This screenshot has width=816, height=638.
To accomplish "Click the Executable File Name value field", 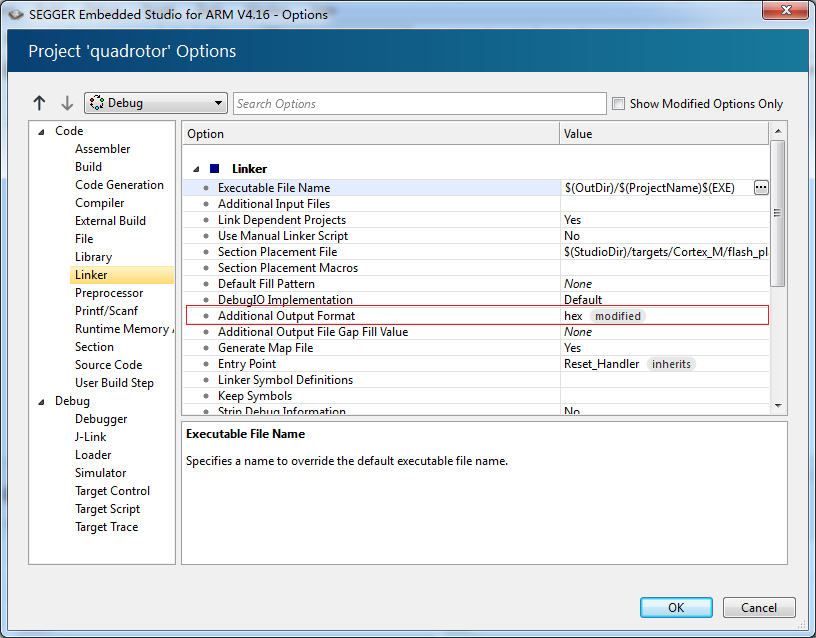I will (x=657, y=187).
